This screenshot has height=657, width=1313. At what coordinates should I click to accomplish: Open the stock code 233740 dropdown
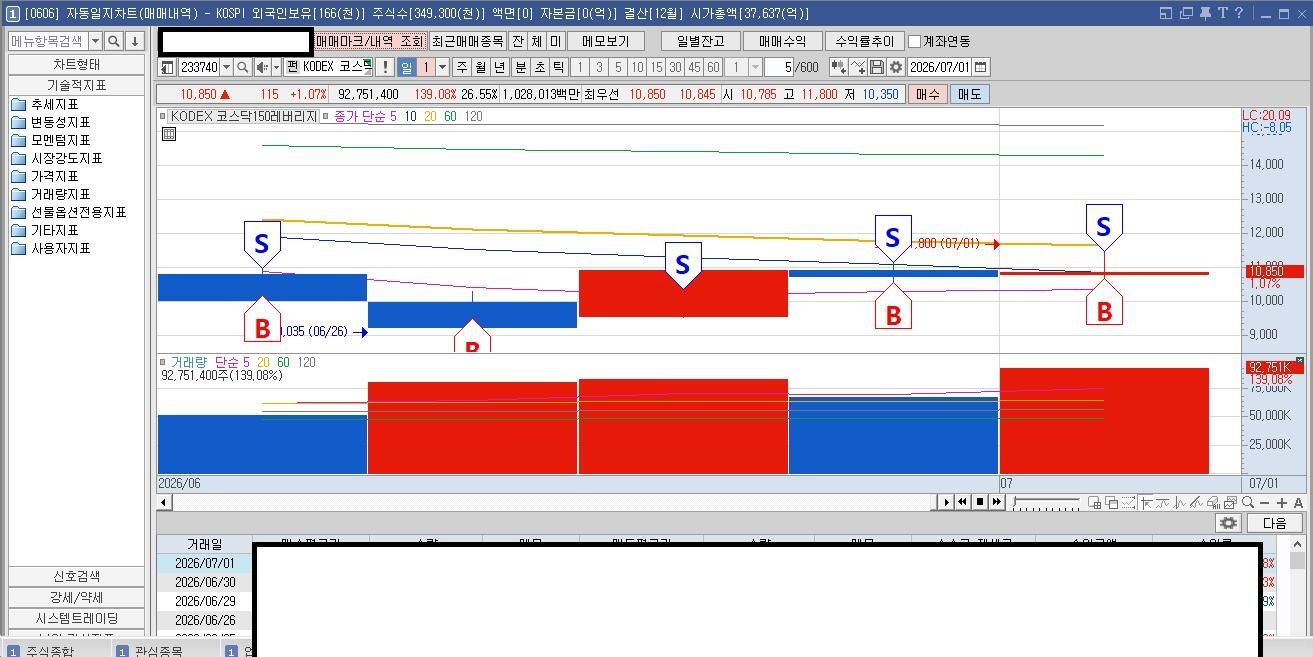click(x=226, y=67)
